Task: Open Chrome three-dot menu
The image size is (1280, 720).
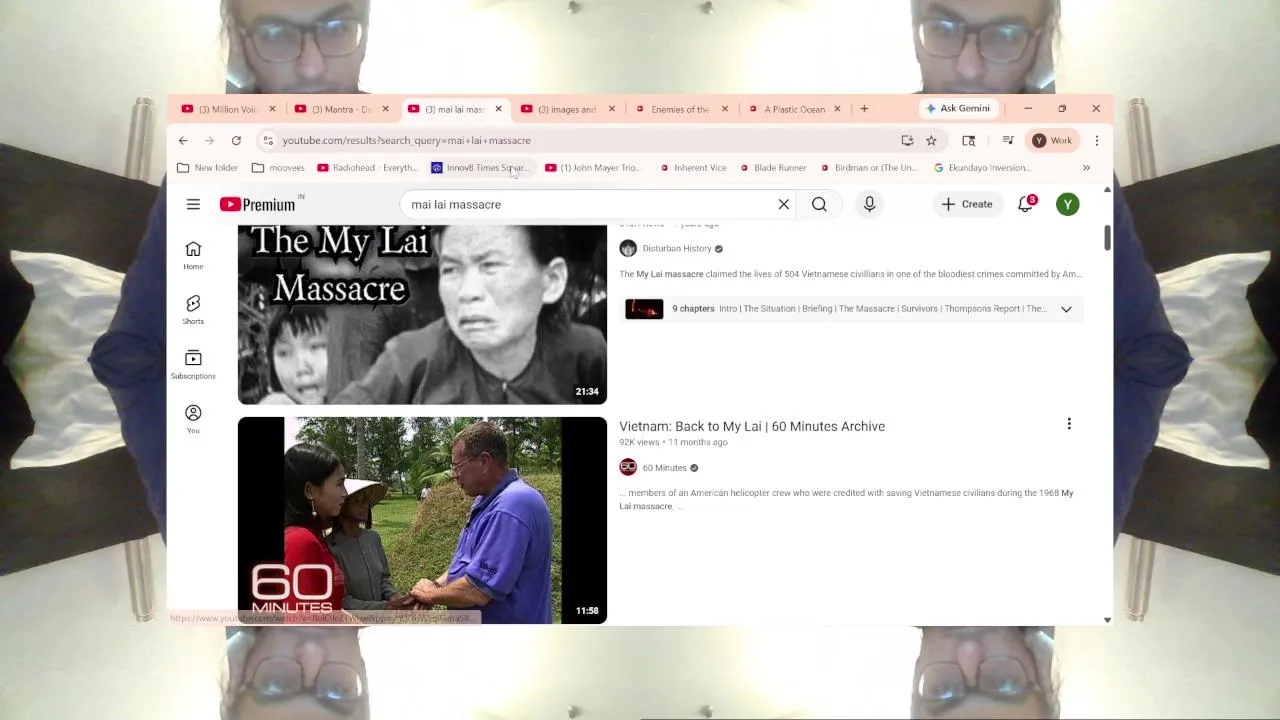Action: (x=1097, y=140)
